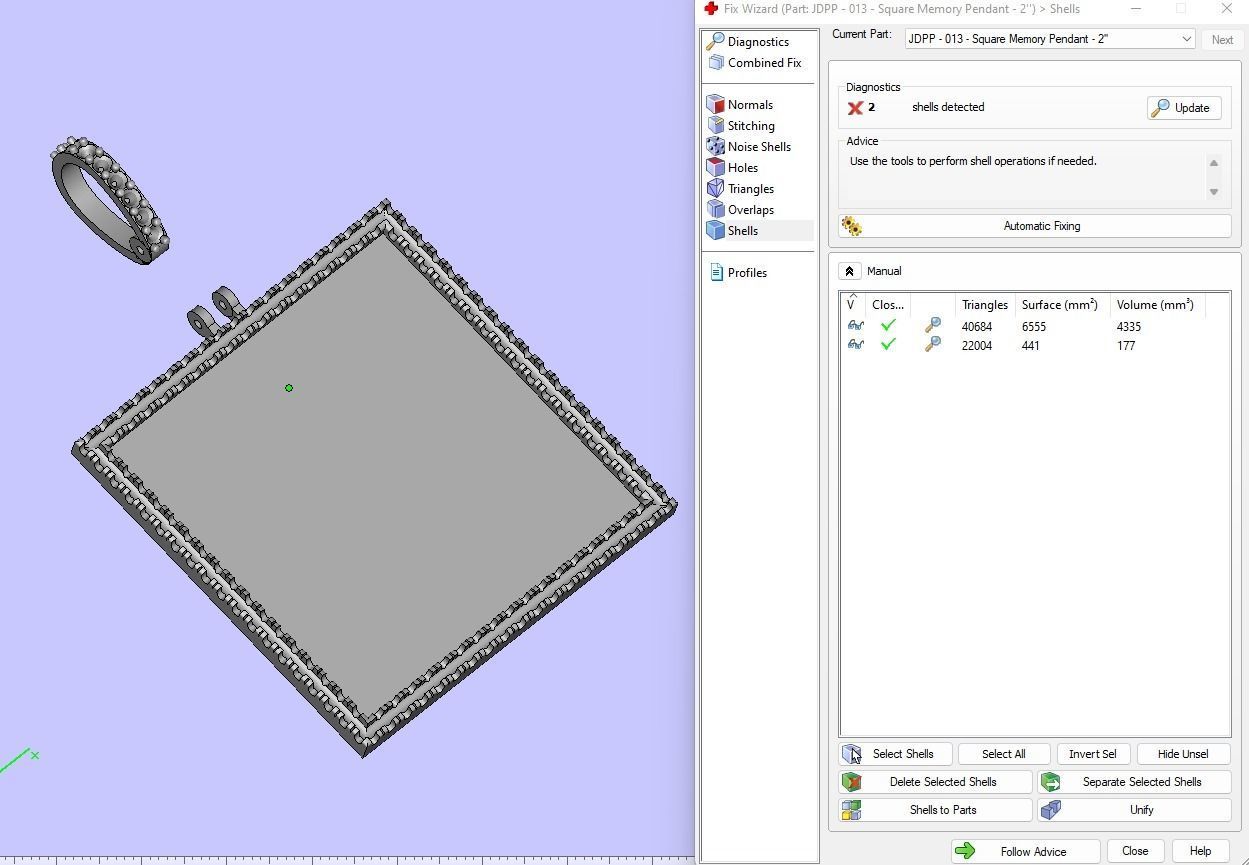Open the Combined Fix page
The width and height of the screenshot is (1249, 865).
[754, 63]
